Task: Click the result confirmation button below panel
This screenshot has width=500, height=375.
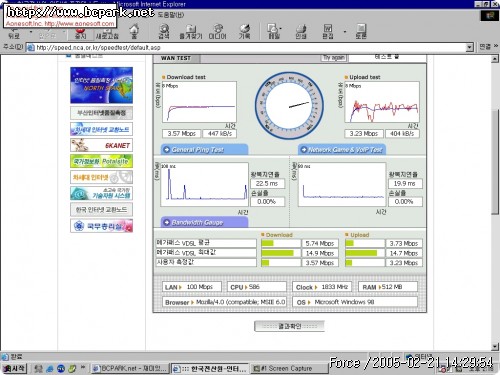Action: click(289, 326)
